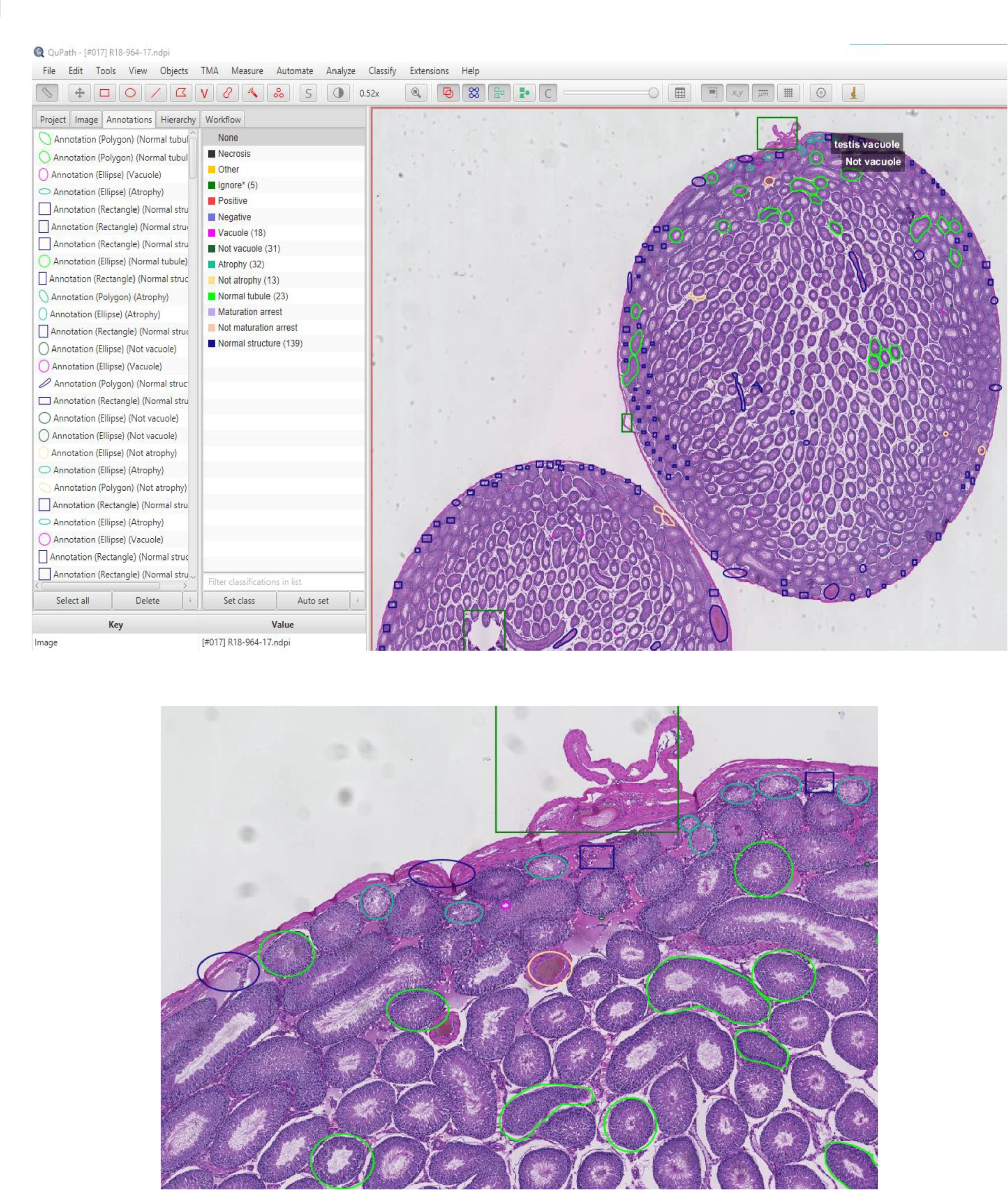Select the Wand tool
This screenshot has width=1008, height=1190.
pos(252,93)
